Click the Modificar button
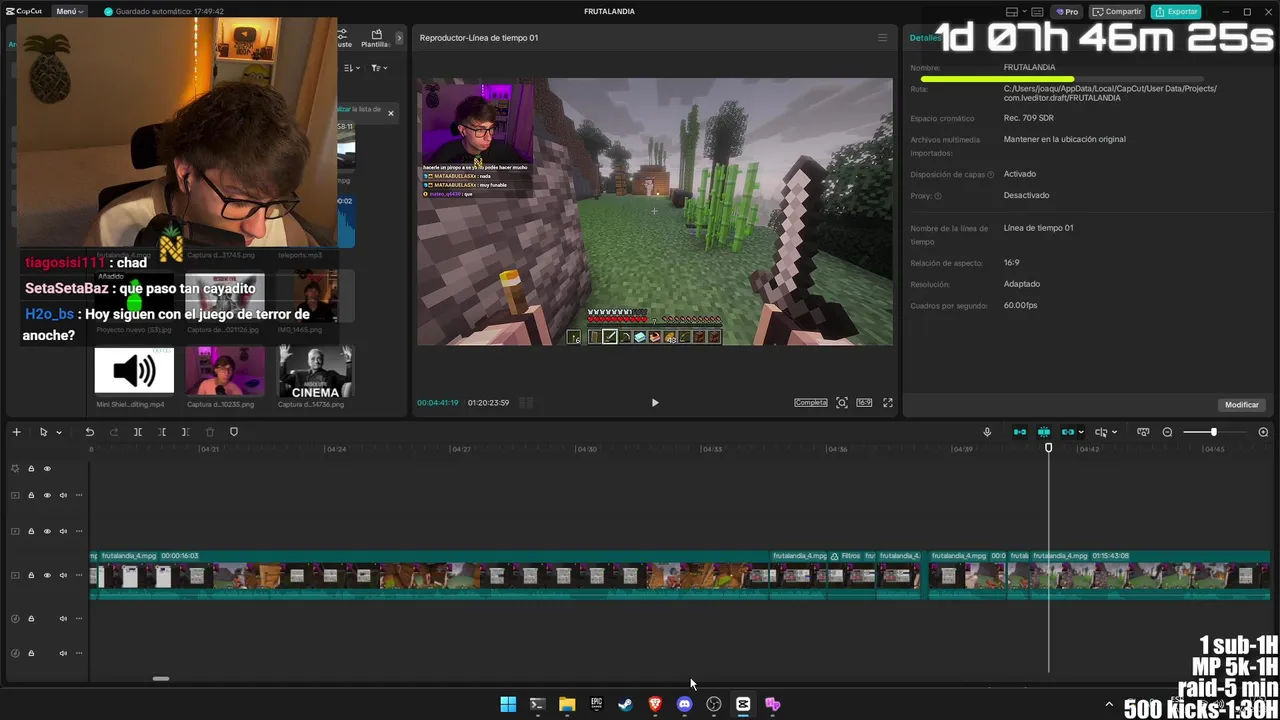This screenshot has height=720, width=1280. point(1242,405)
